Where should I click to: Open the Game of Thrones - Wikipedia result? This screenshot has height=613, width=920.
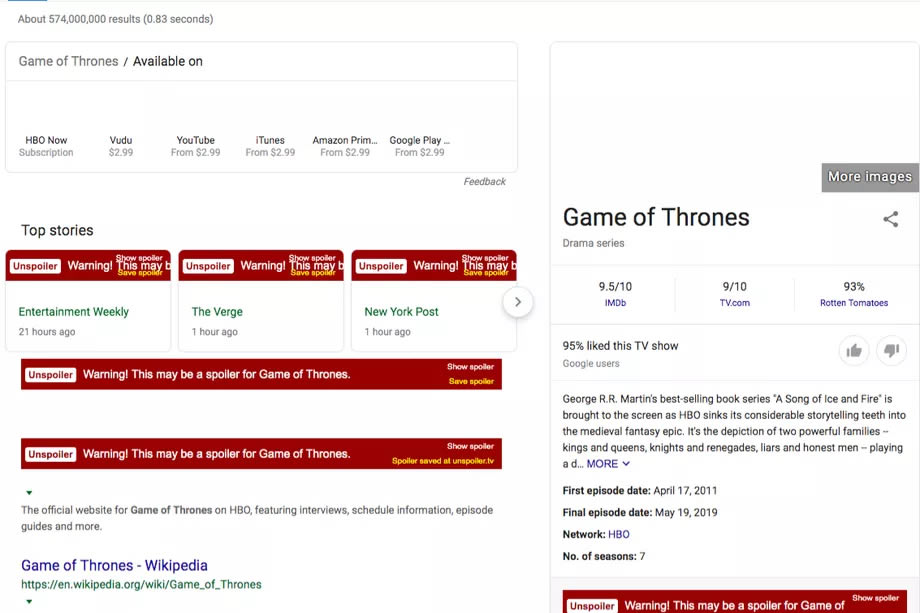[114, 565]
